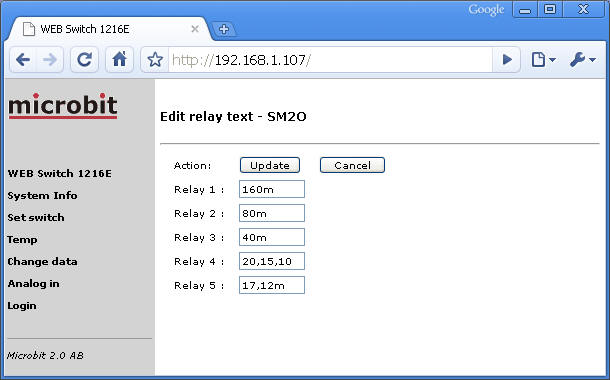The width and height of the screenshot is (610, 380).
Task: Click the Go play arrow button
Action: (507, 60)
